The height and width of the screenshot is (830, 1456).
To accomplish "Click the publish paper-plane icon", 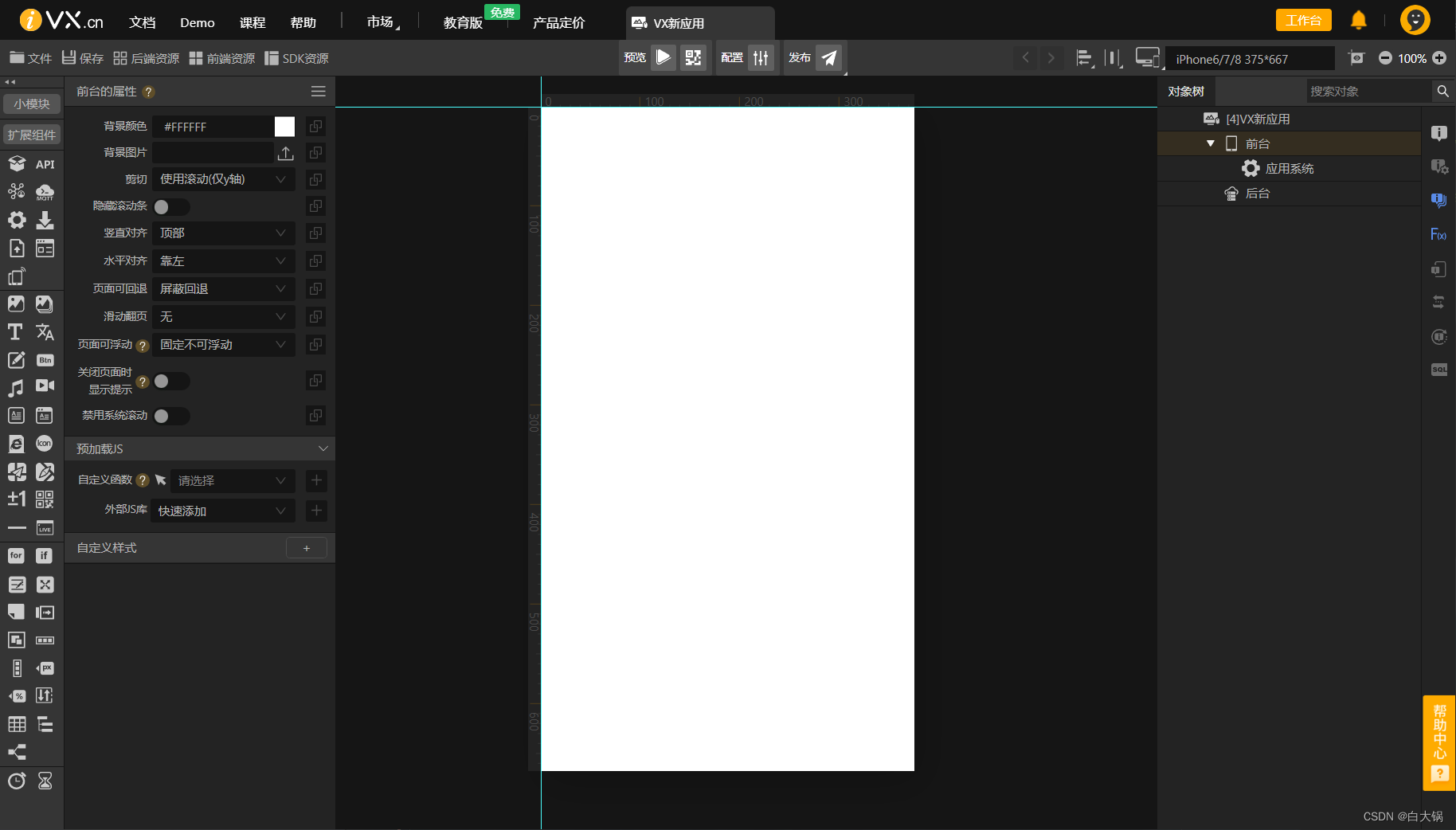I will point(829,57).
